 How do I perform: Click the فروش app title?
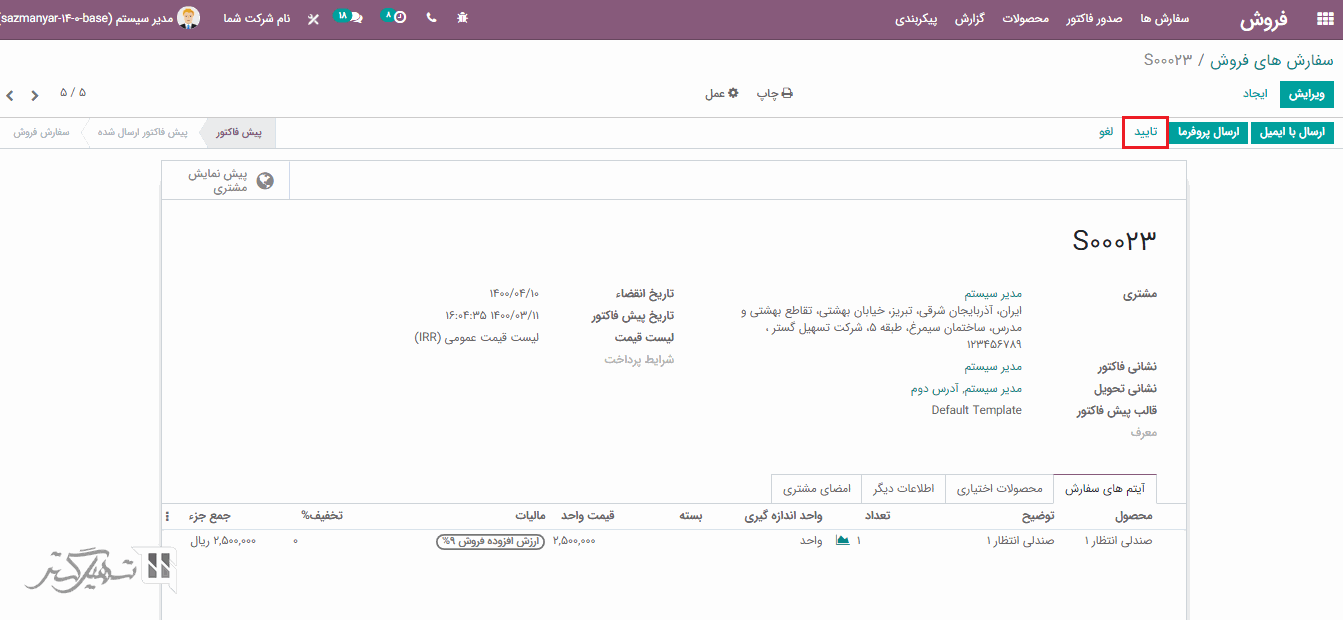(x=1264, y=19)
